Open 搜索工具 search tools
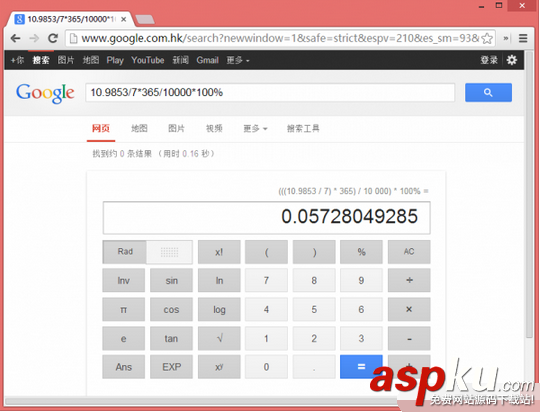Screen dimensions: 540x412 303,128
